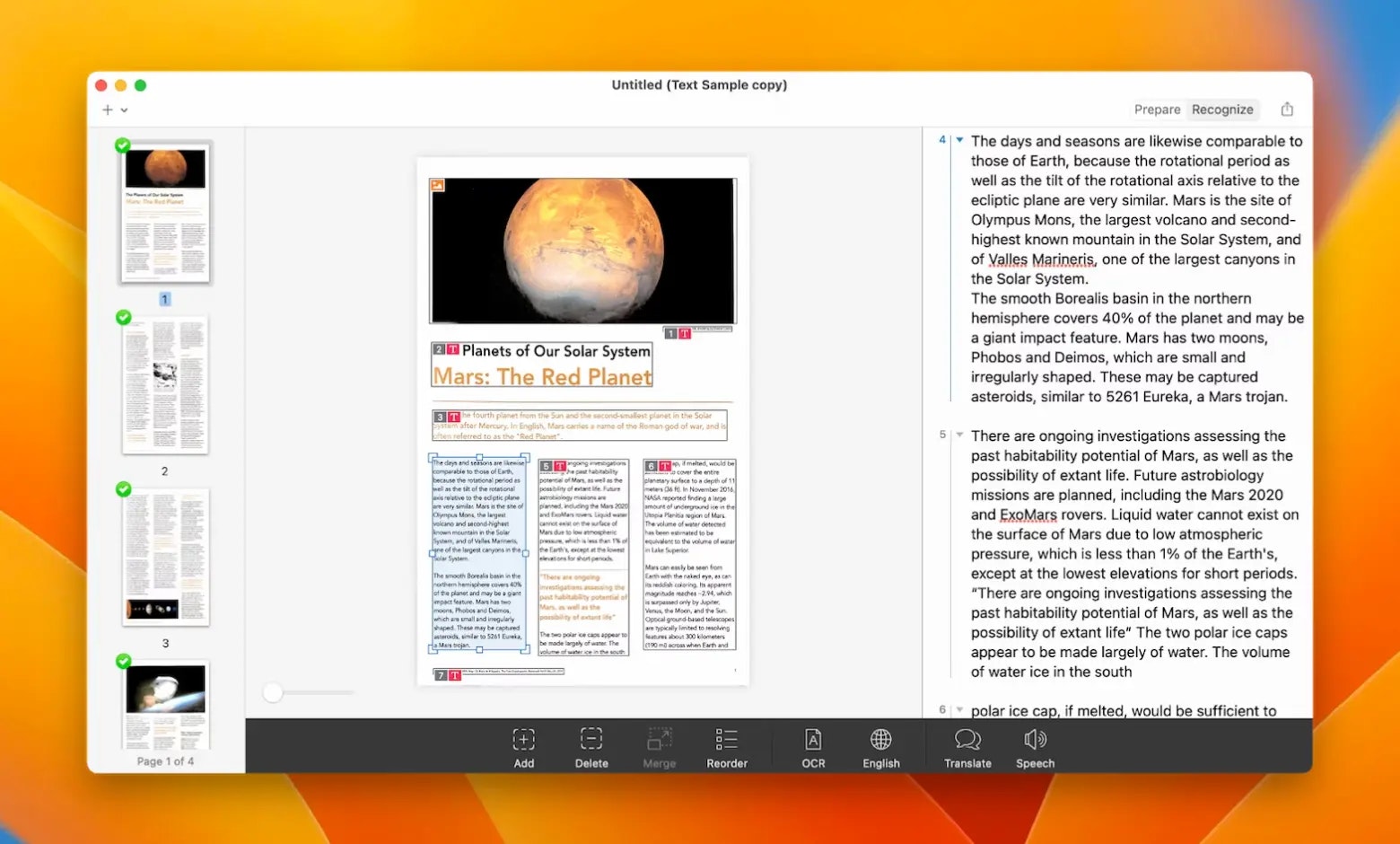
Task: Switch to the Recognize tab
Action: (x=1222, y=110)
